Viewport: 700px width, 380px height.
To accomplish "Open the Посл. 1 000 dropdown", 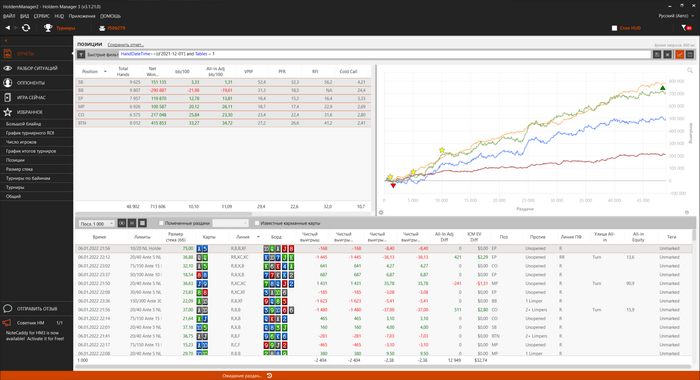I will [x=96, y=224].
